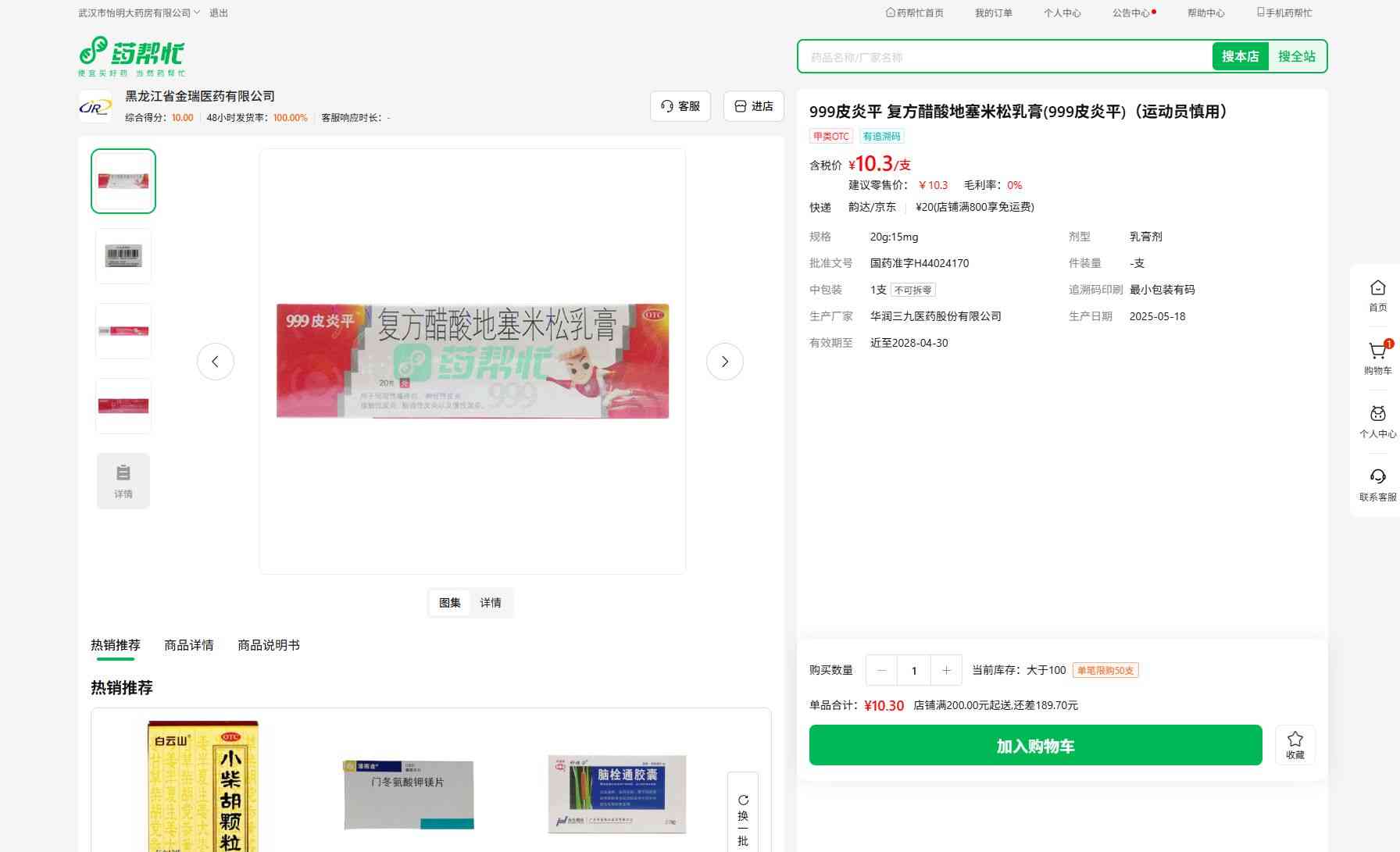Show previous product image with left arrow
The height and width of the screenshot is (852, 1400).
(x=216, y=362)
